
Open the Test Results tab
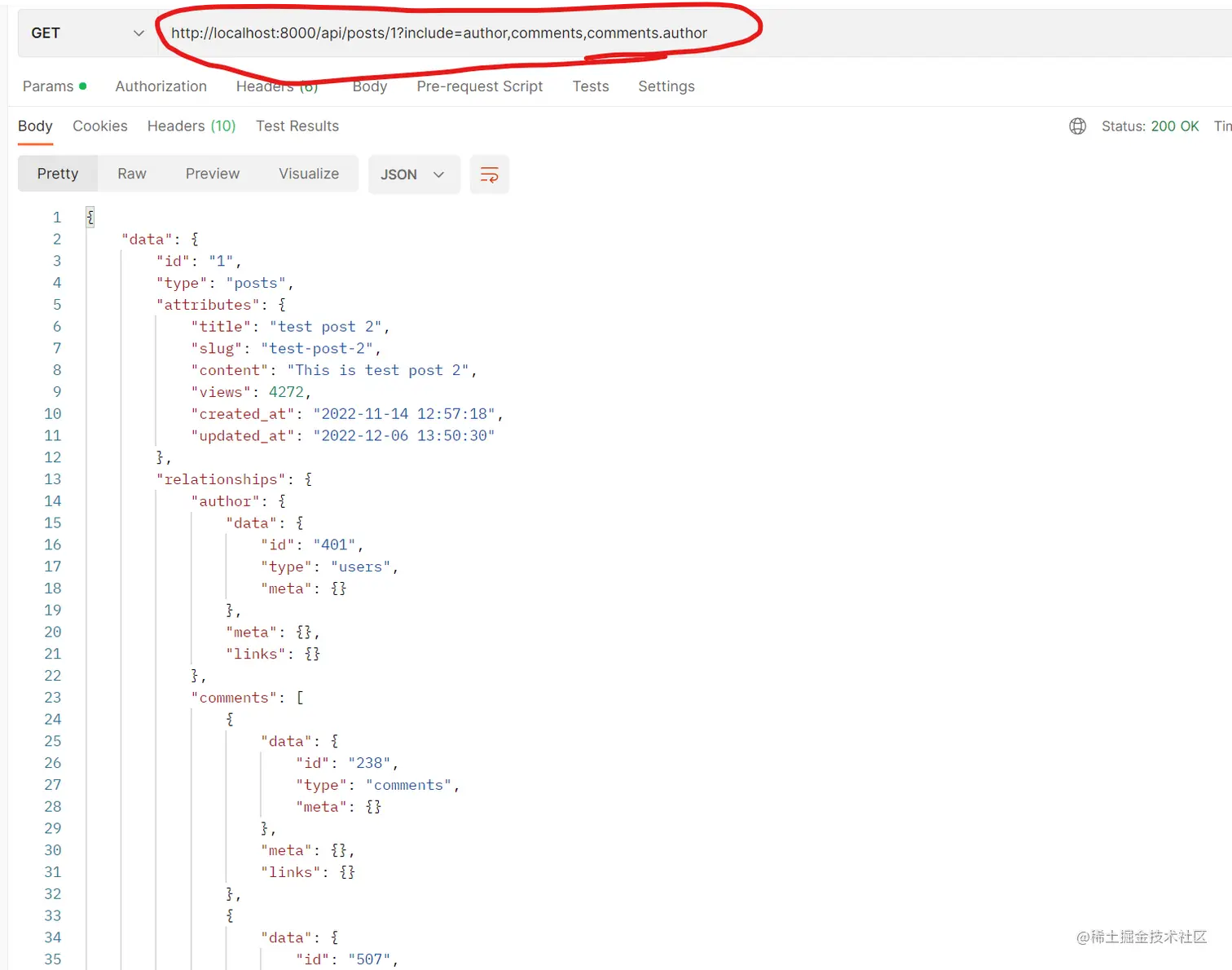pyautogui.click(x=297, y=126)
